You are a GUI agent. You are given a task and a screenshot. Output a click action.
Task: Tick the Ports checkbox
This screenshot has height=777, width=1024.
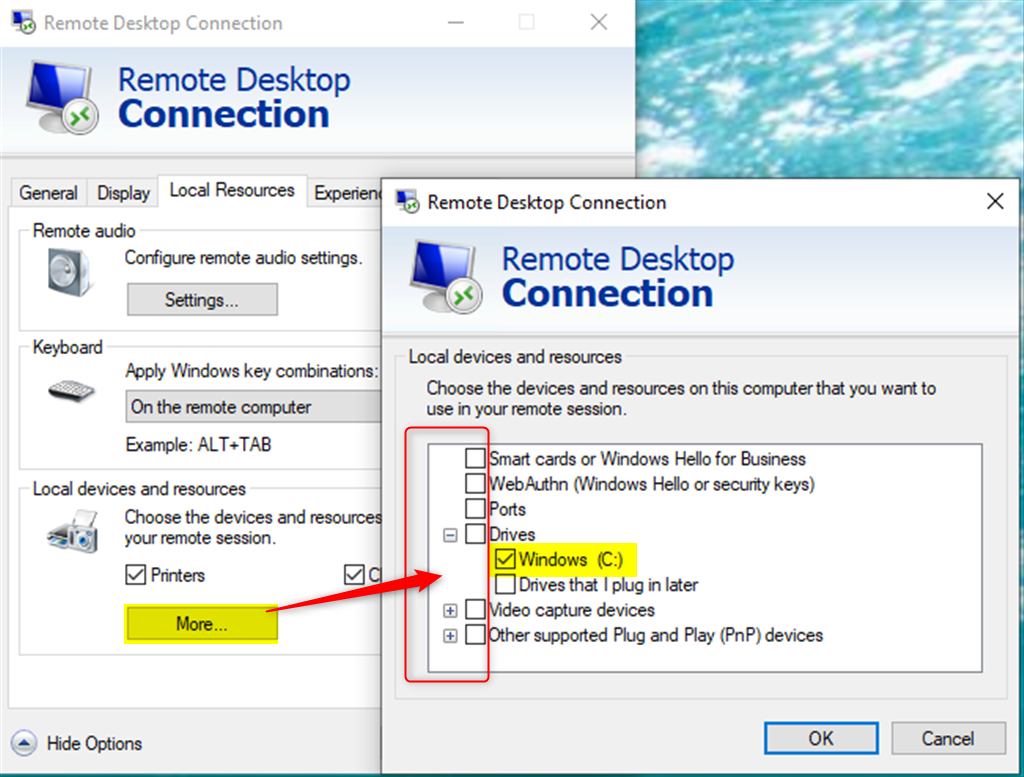click(x=475, y=509)
